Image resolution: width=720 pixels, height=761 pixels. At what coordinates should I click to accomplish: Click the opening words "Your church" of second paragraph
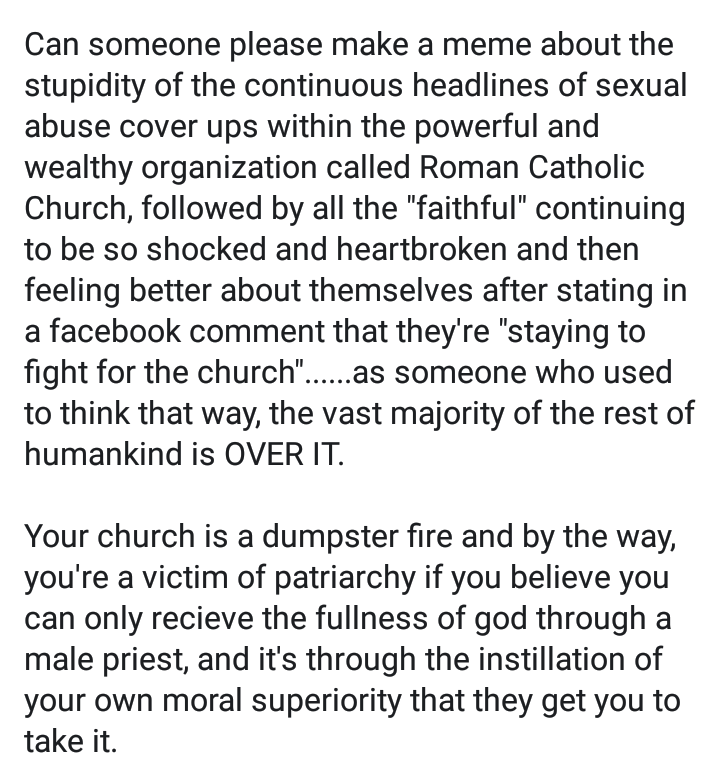tap(110, 536)
